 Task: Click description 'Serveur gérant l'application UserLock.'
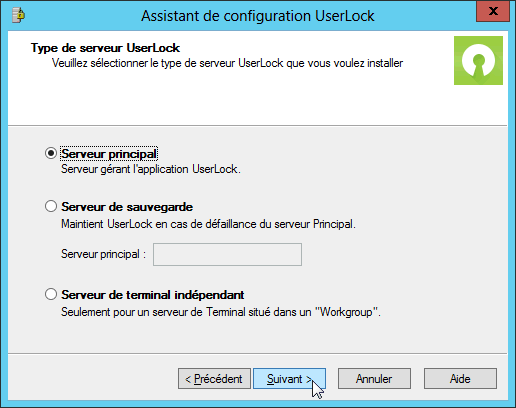[151, 169]
